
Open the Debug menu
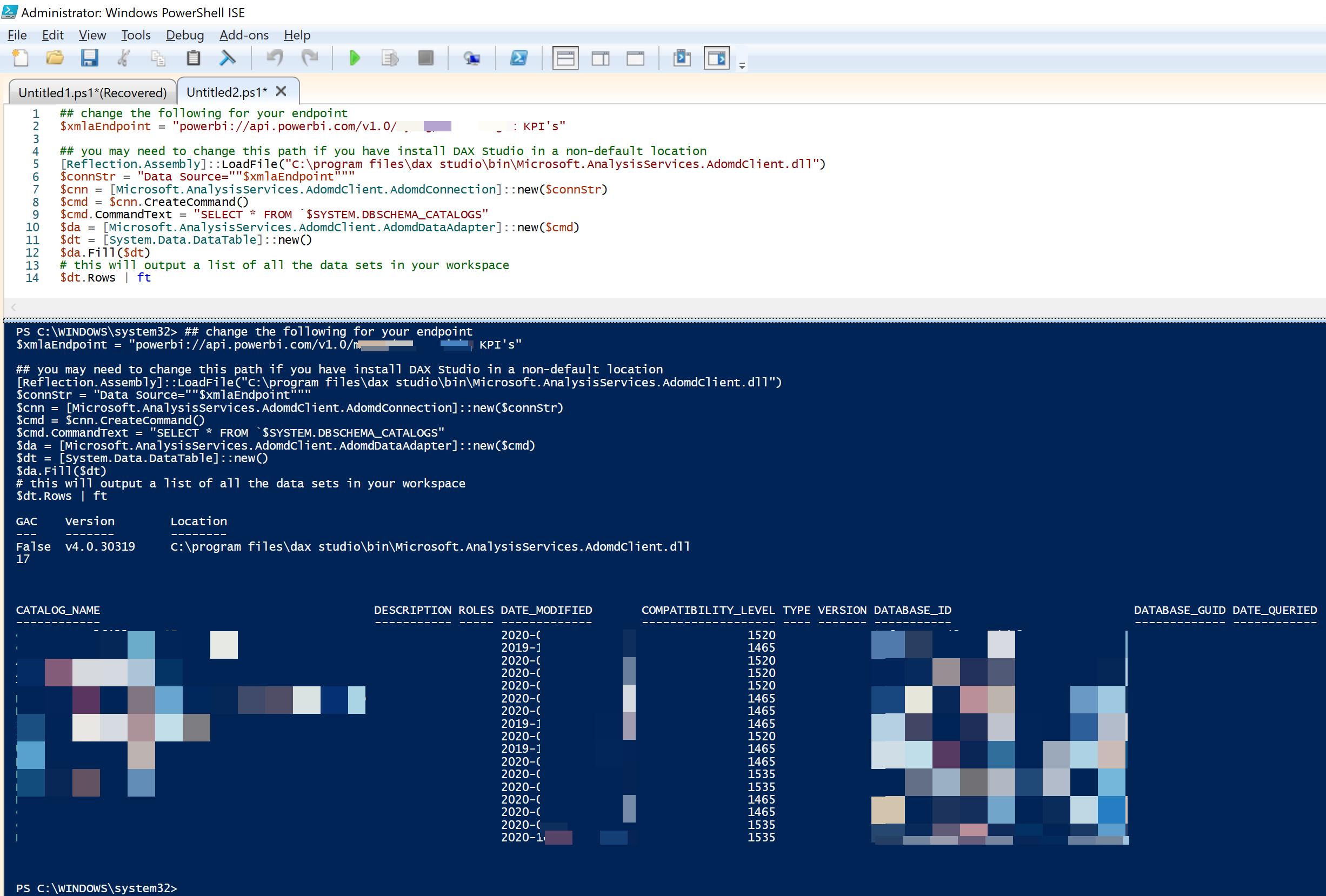184,35
